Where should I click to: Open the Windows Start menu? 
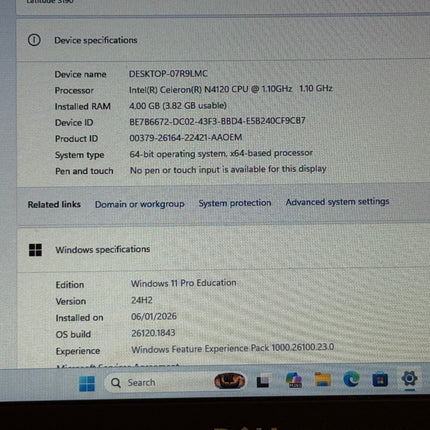[x=87, y=384]
